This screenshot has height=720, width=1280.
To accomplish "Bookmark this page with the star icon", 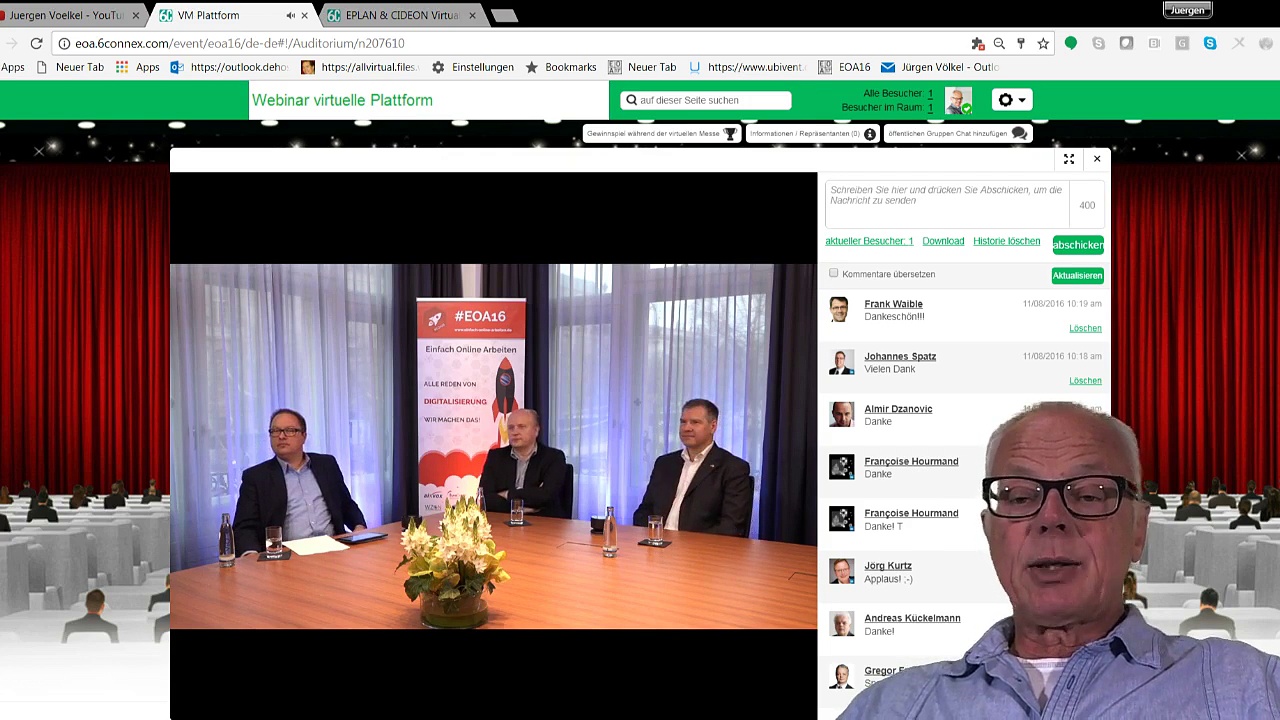I will 1043,43.
